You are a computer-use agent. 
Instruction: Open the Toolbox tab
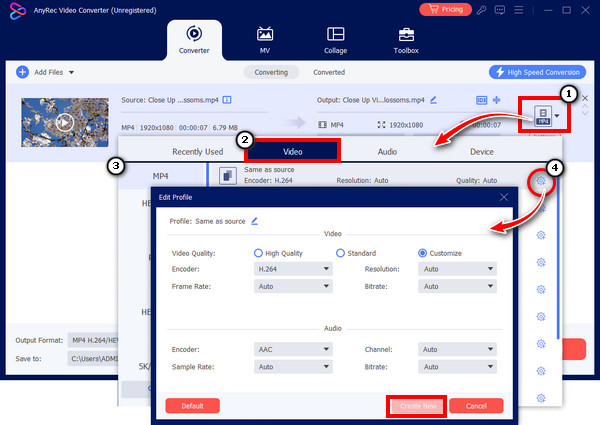[x=406, y=40]
